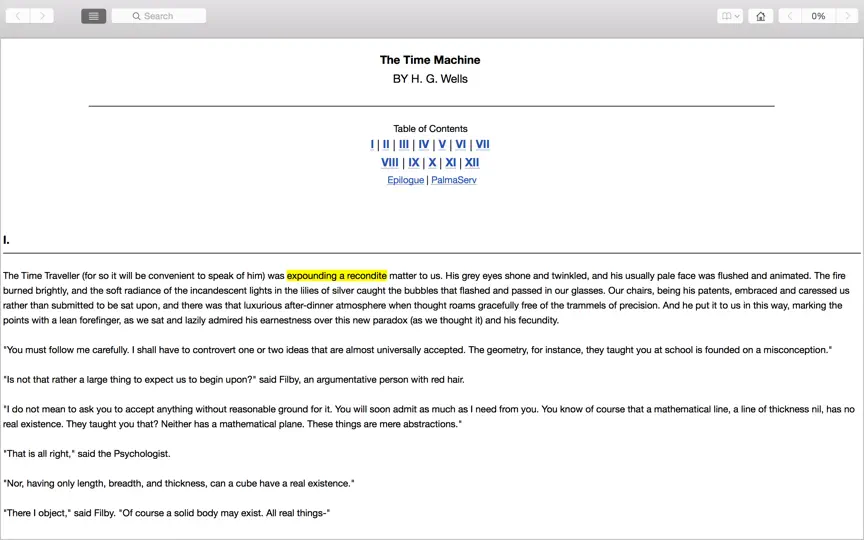The height and width of the screenshot is (540, 864).
Task: Open the book view dropdown
Action: [730, 16]
